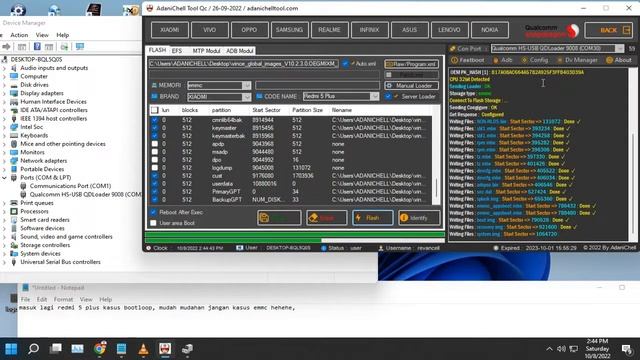This screenshot has width=640, height=360.
Task: Select the REALME brand button
Action: coord(329,30)
